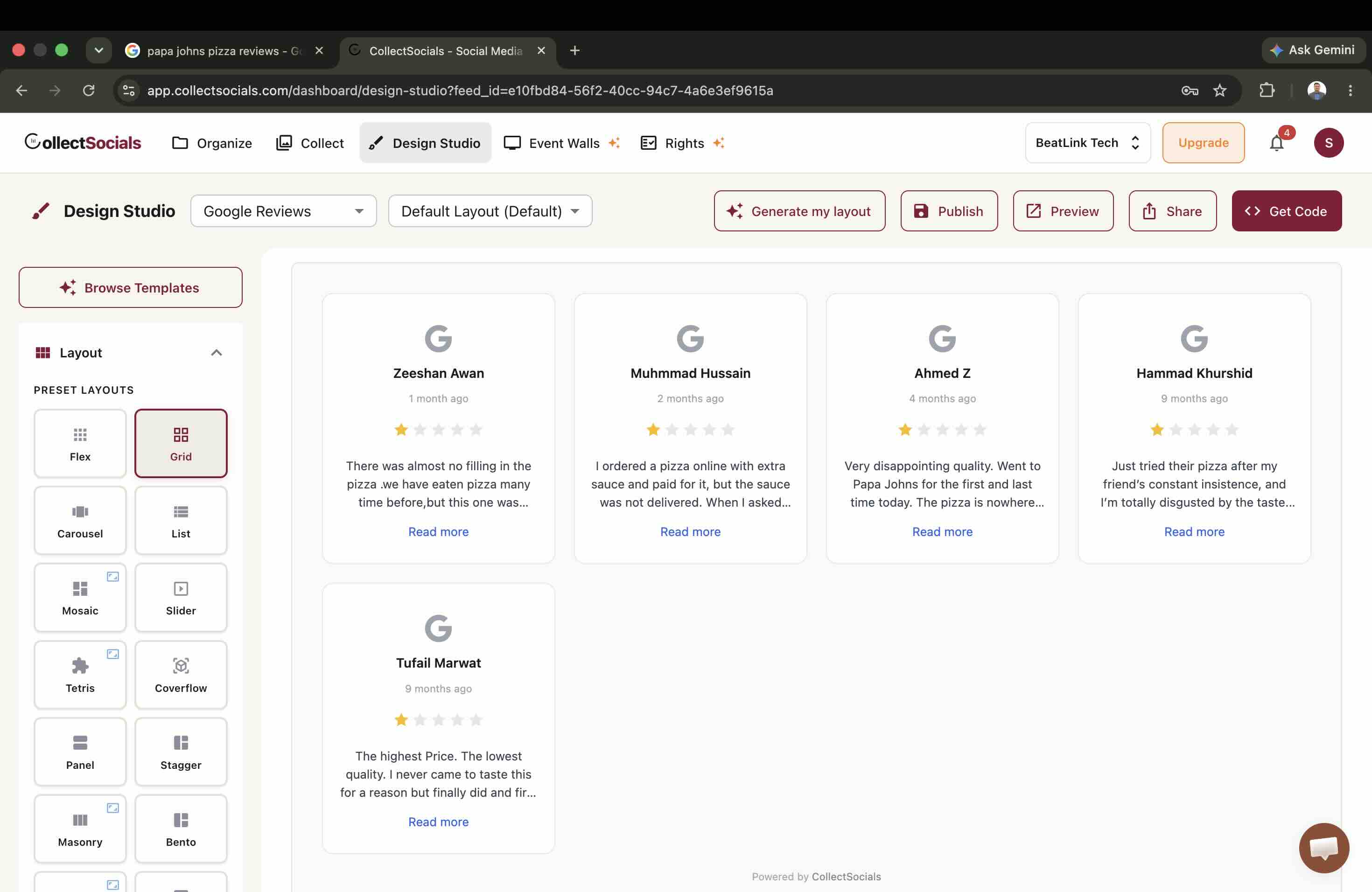The width and height of the screenshot is (1372, 892).
Task: Open the Default Layout dropdown
Action: pos(490,211)
